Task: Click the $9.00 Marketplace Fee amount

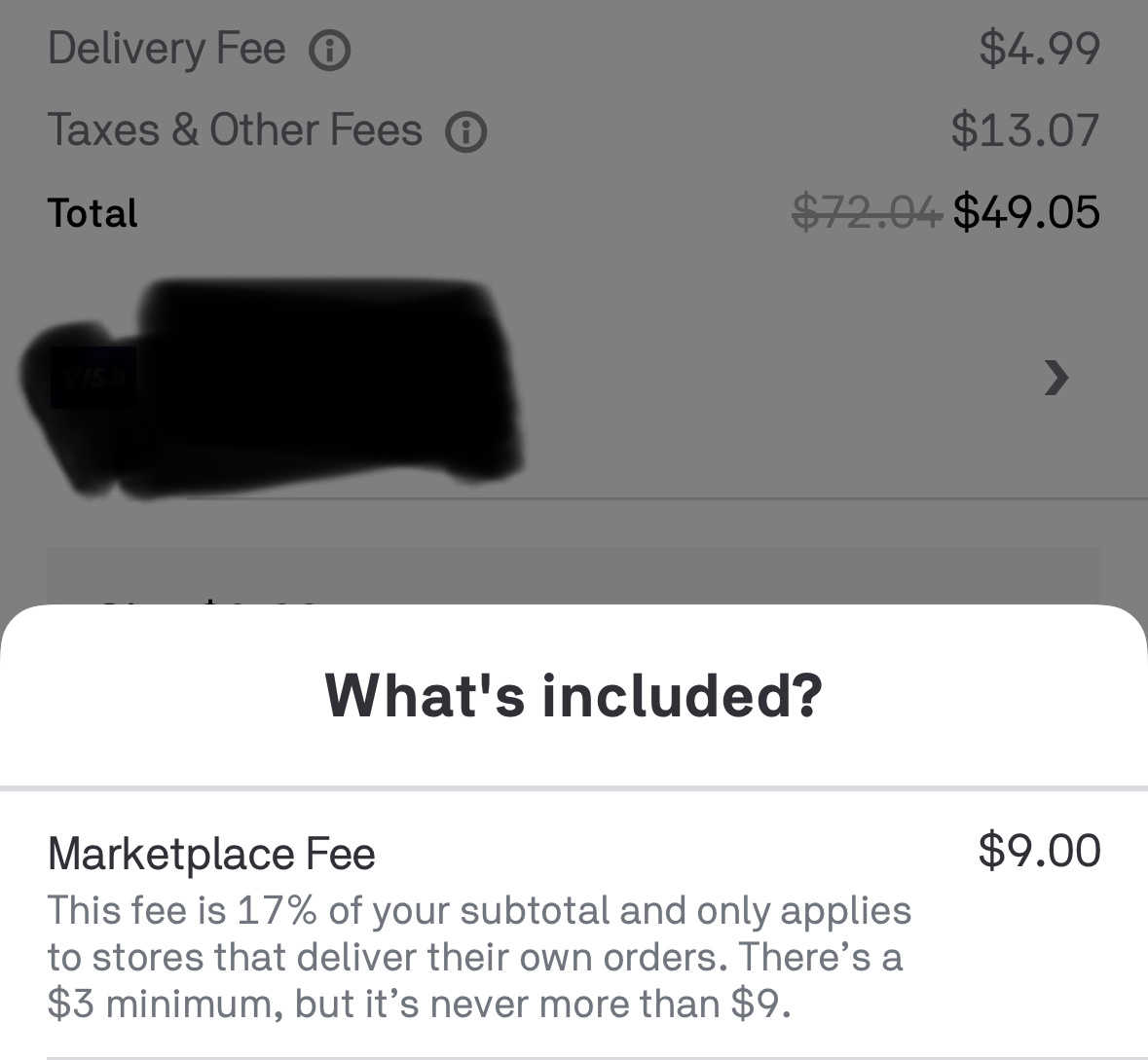Action: coord(1039,850)
